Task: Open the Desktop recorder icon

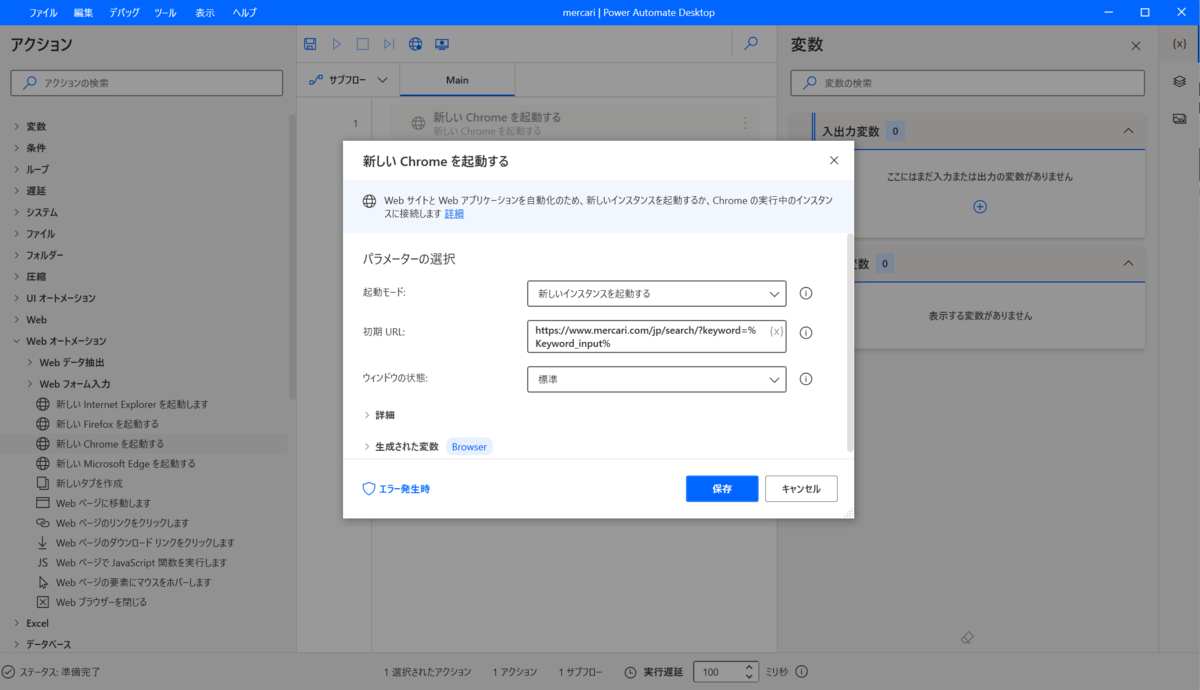Action: (x=442, y=44)
